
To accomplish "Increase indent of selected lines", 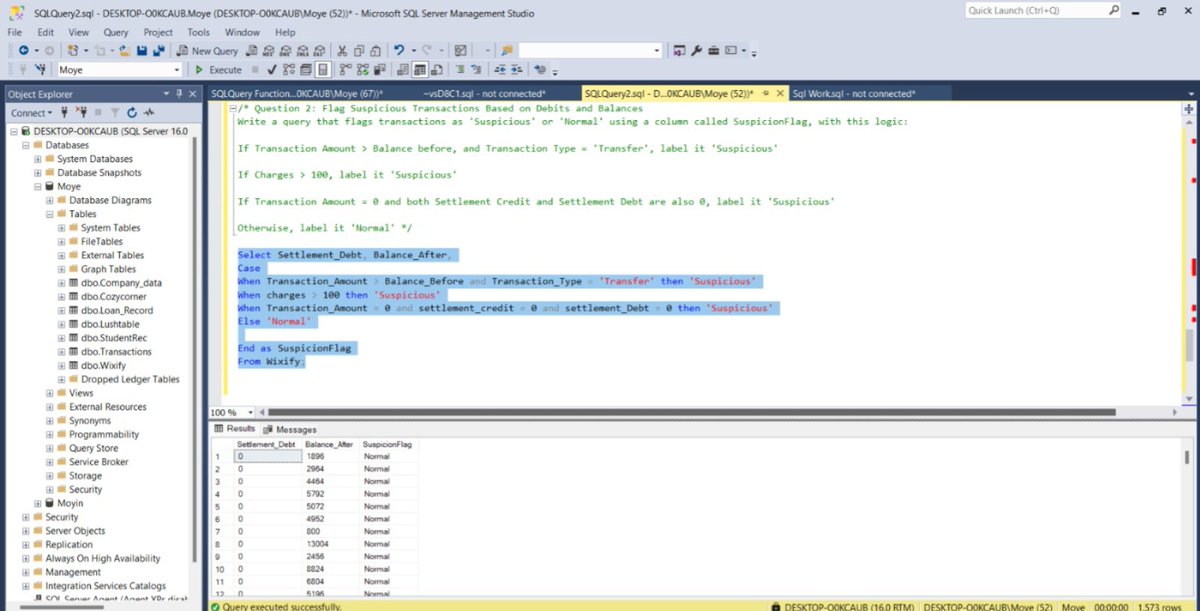I will 516,70.
